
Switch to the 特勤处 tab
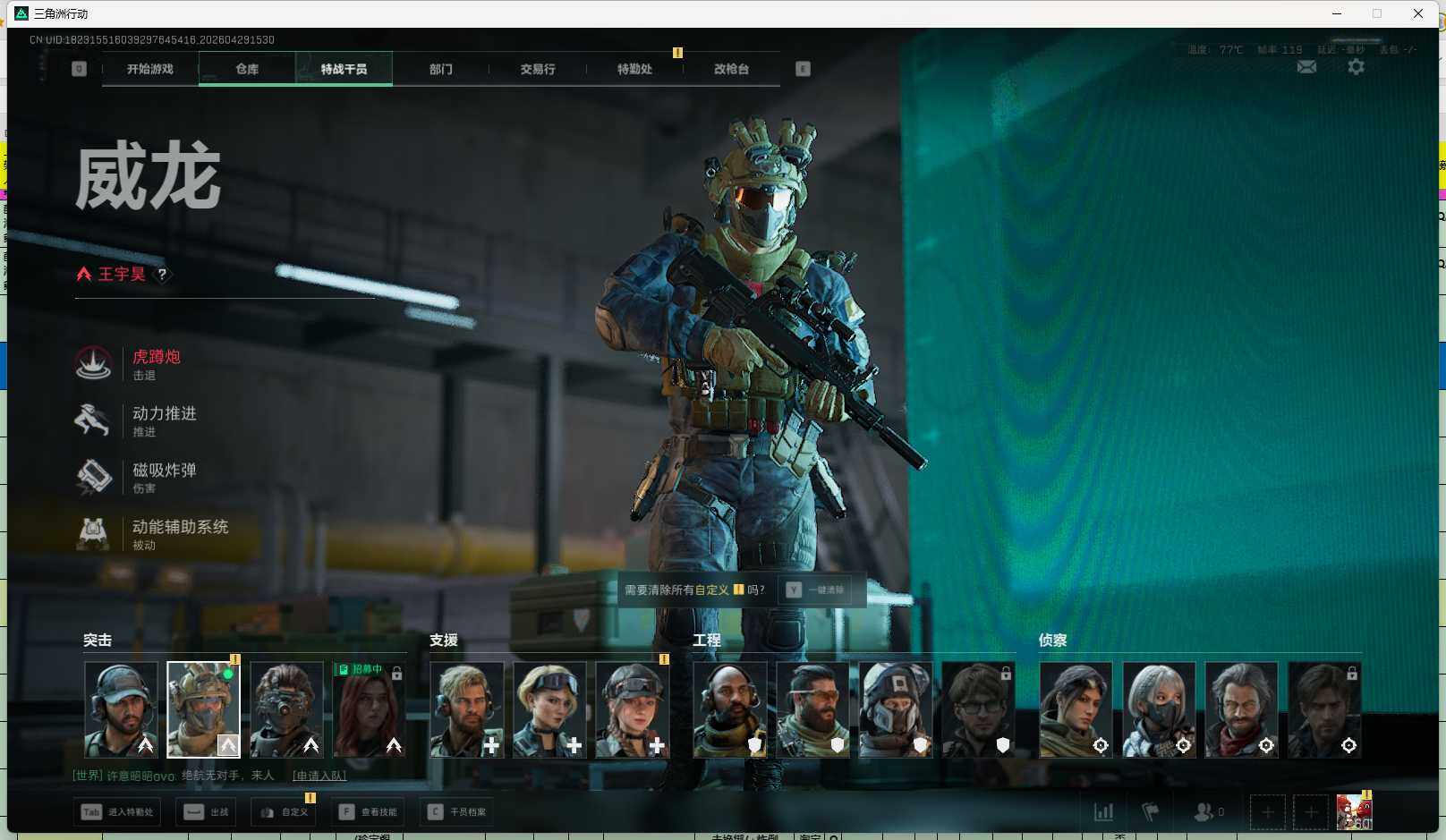[x=634, y=69]
